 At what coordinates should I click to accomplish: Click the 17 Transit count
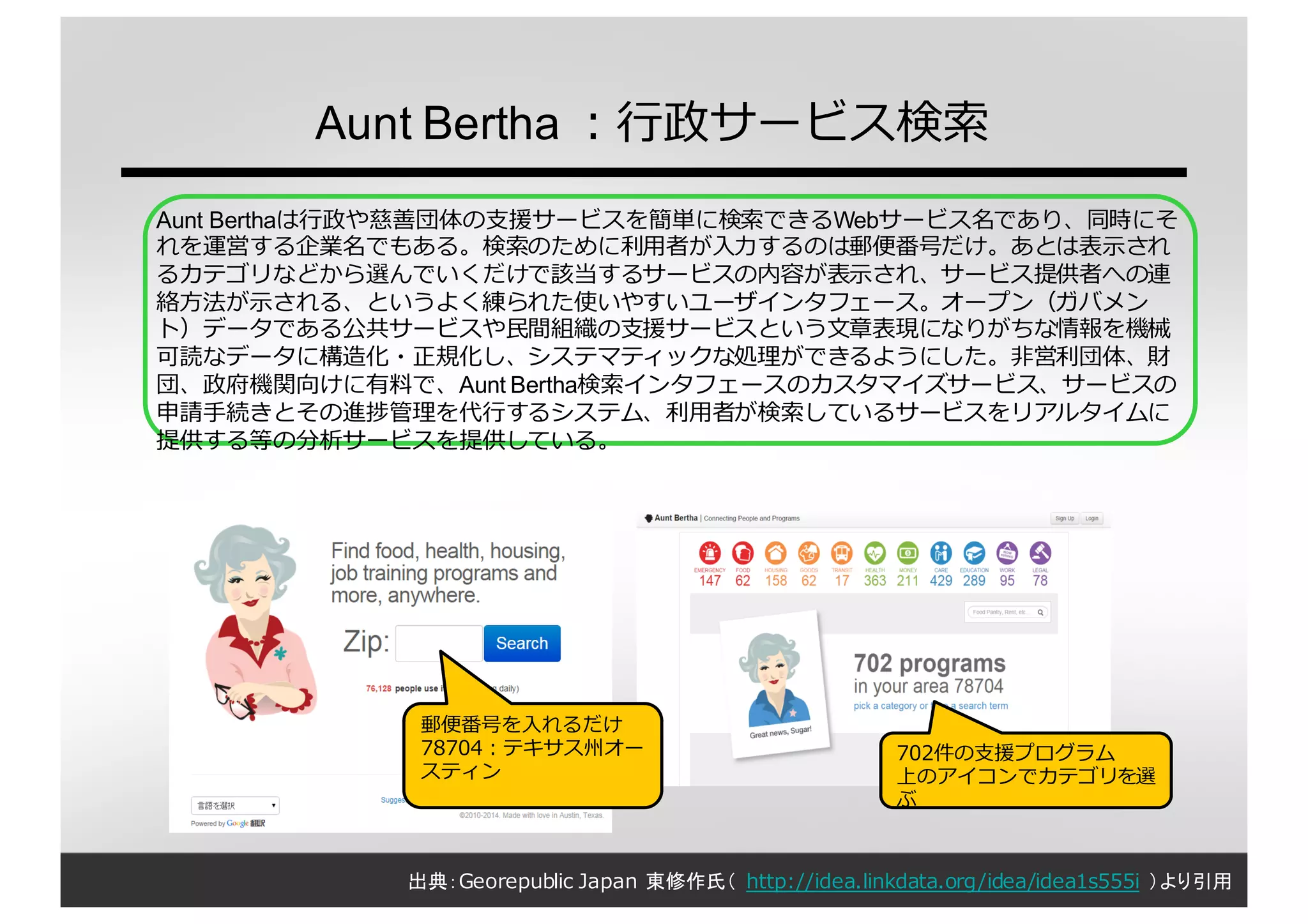pyautogui.click(x=842, y=580)
